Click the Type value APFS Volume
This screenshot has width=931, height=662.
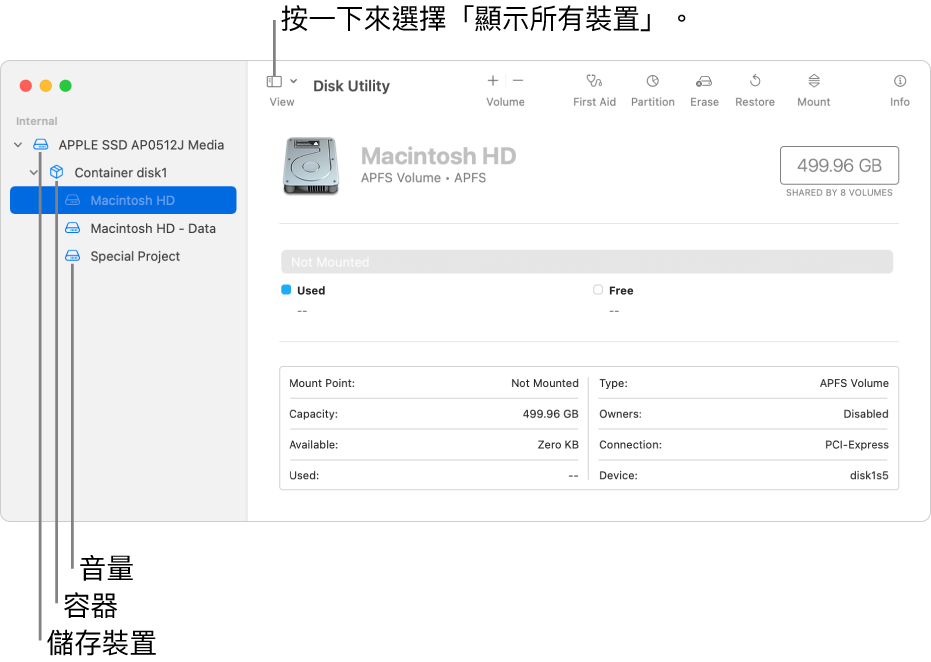(854, 384)
